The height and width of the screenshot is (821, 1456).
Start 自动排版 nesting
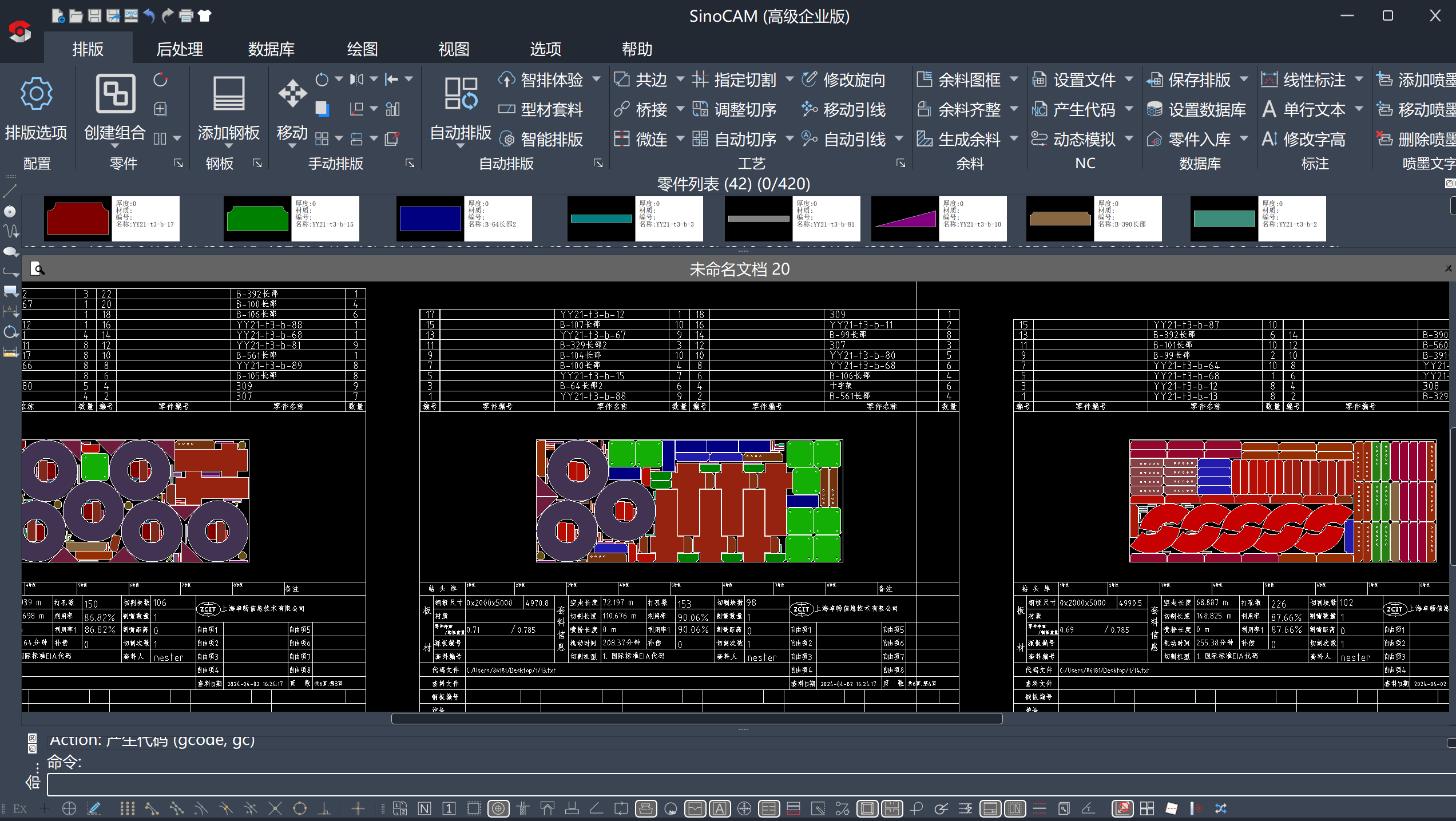pos(461,94)
